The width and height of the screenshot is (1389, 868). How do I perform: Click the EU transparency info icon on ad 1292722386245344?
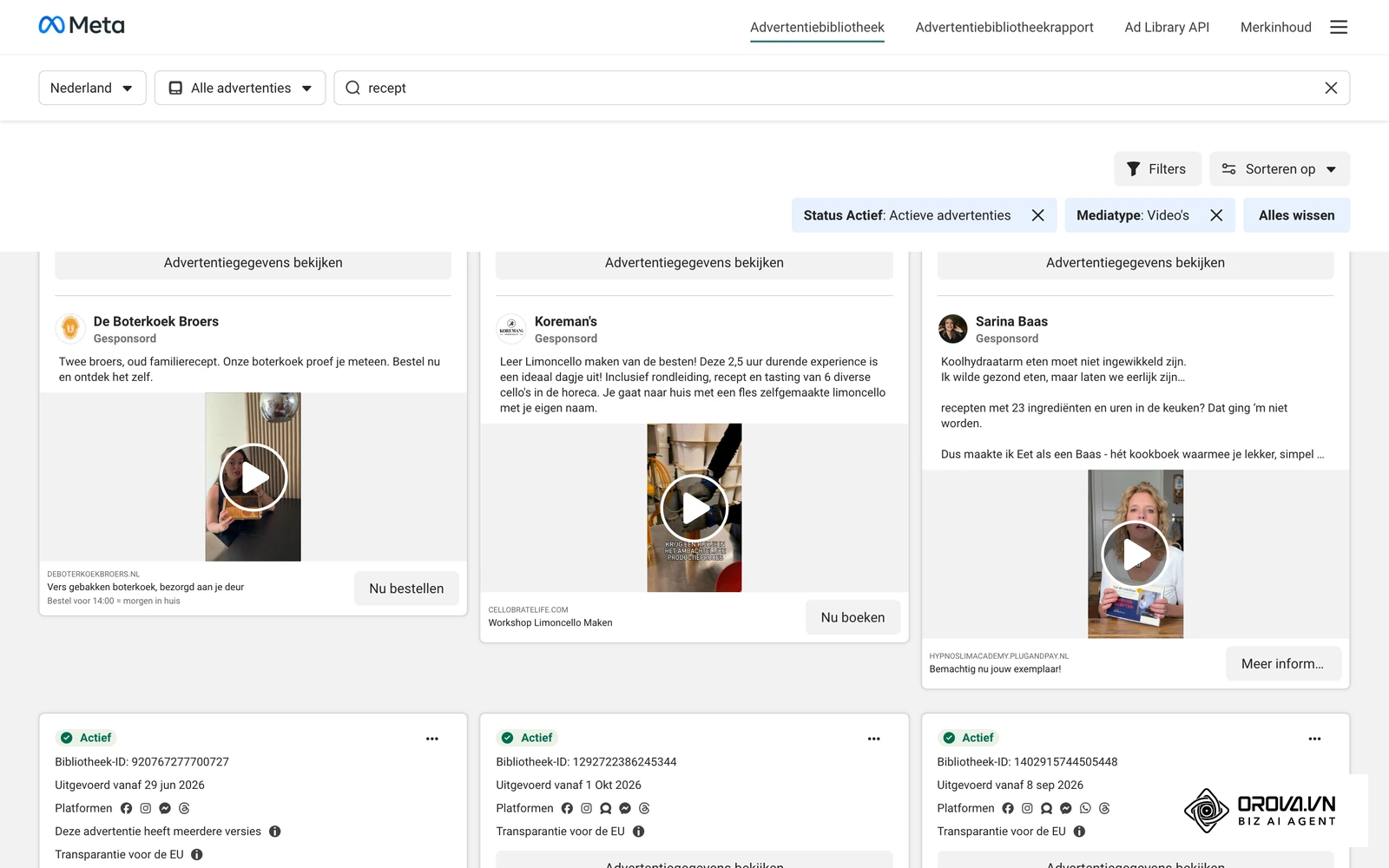coord(638,832)
